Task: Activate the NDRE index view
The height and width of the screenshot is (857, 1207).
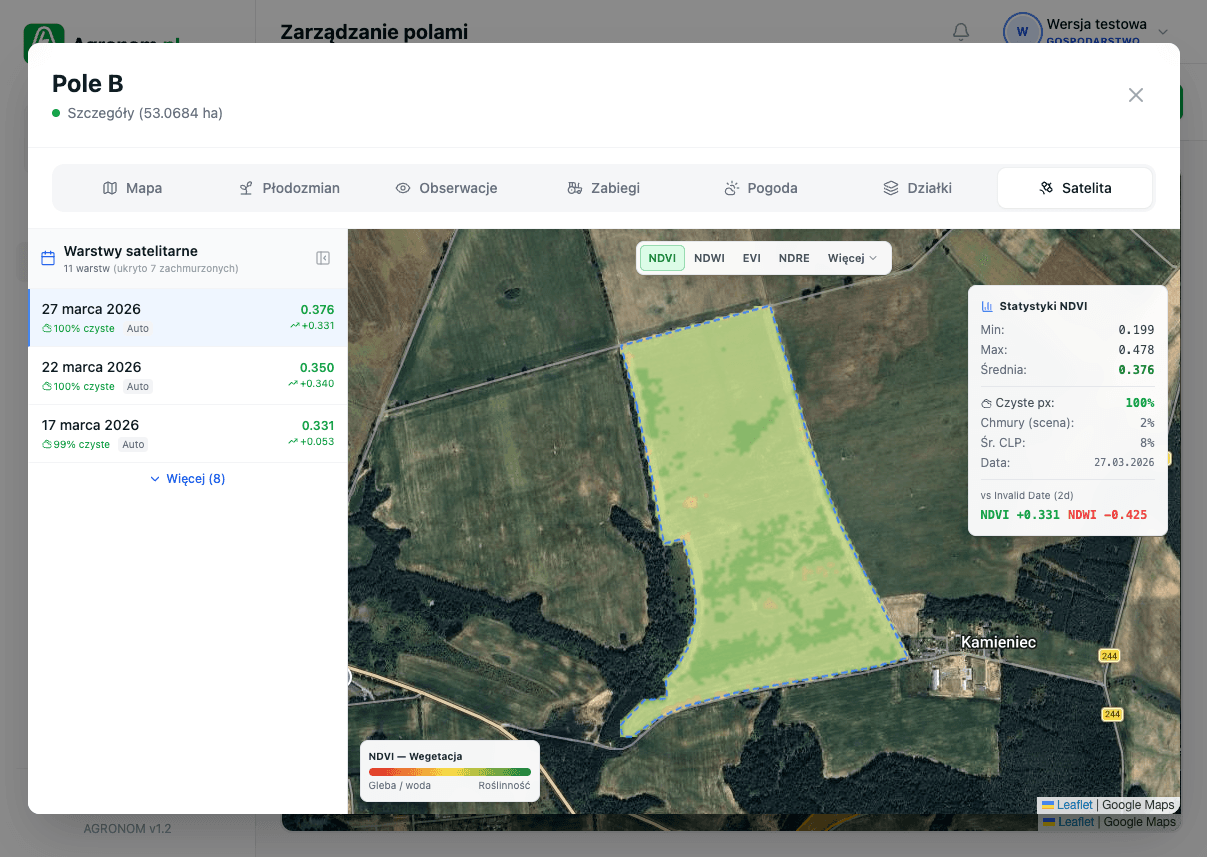Action: [x=793, y=258]
